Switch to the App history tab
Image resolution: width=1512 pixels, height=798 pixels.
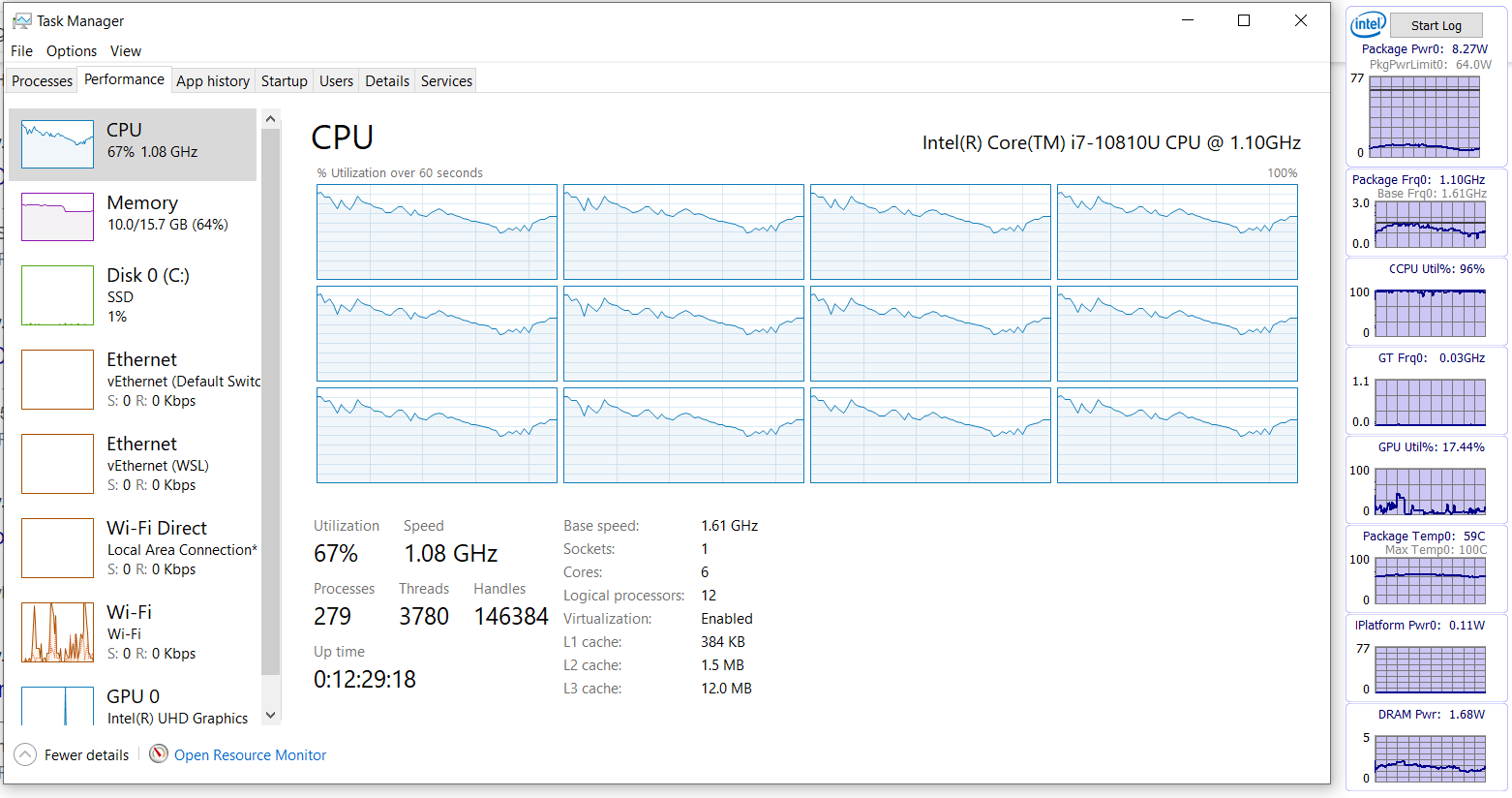point(213,81)
